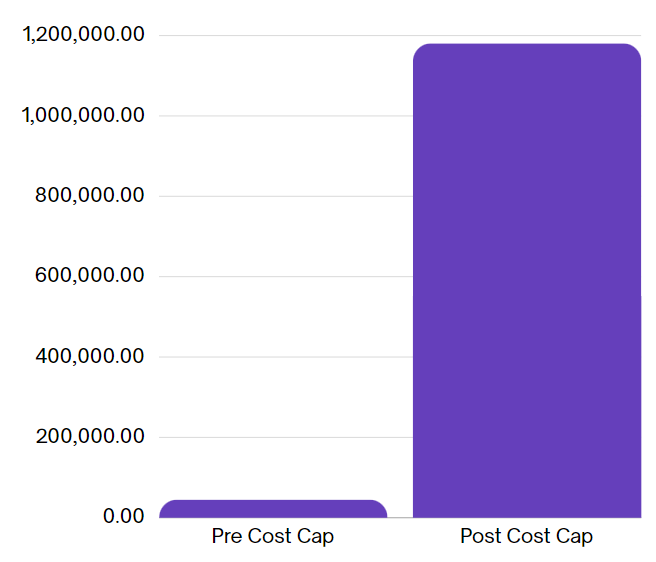Select the tall Post Cost Cap bar
656x562 pixels.
(526, 280)
